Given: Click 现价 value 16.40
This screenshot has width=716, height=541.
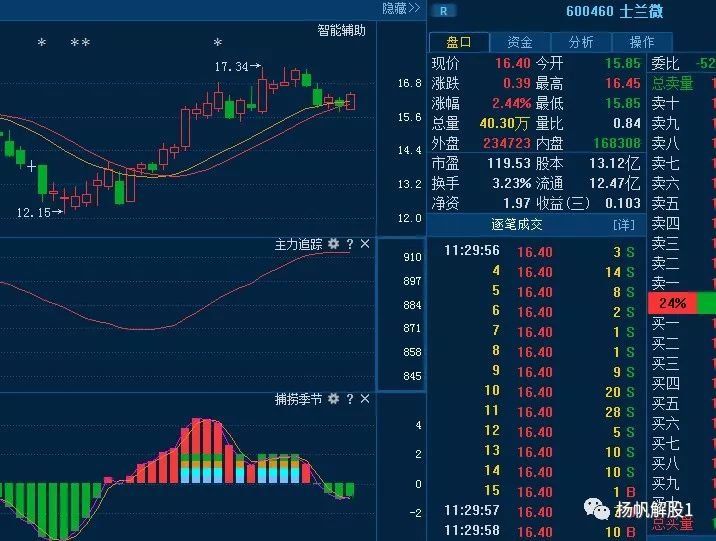Looking at the screenshot, I should click(513, 63).
